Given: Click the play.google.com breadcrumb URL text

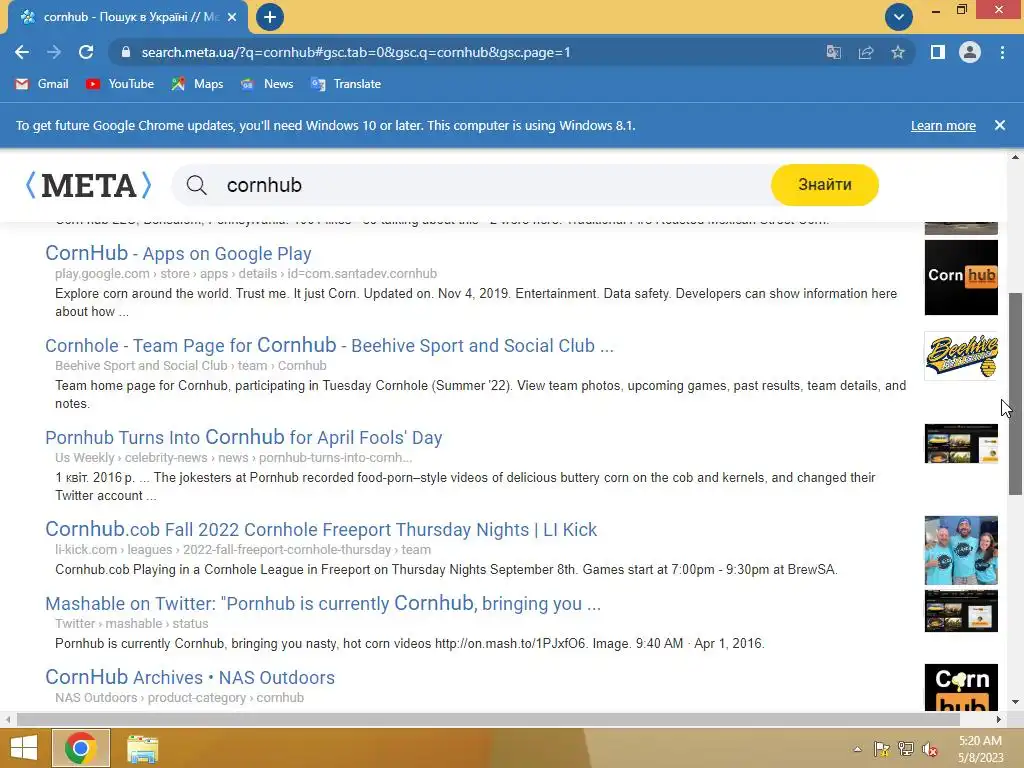Looking at the screenshot, I should [246, 274].
